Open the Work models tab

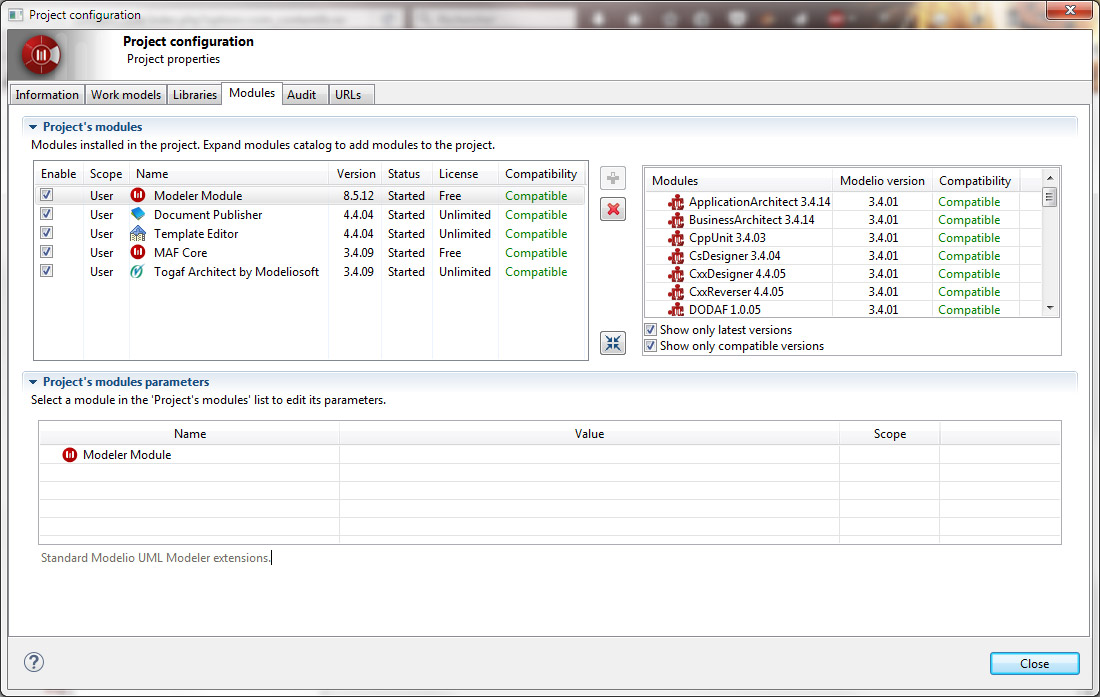click(126, 95)
